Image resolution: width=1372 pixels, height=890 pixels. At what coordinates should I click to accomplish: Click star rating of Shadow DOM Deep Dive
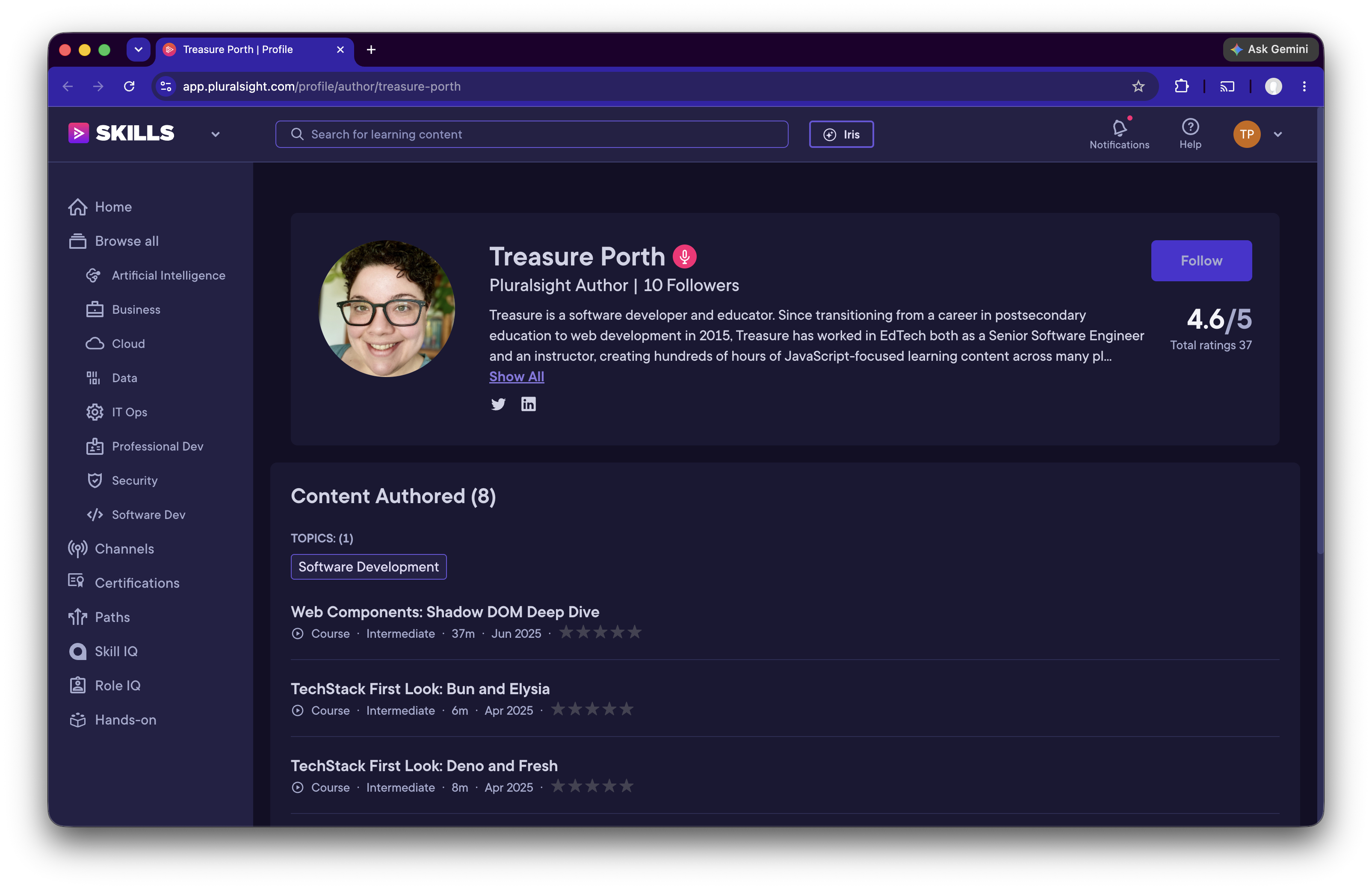600,633
